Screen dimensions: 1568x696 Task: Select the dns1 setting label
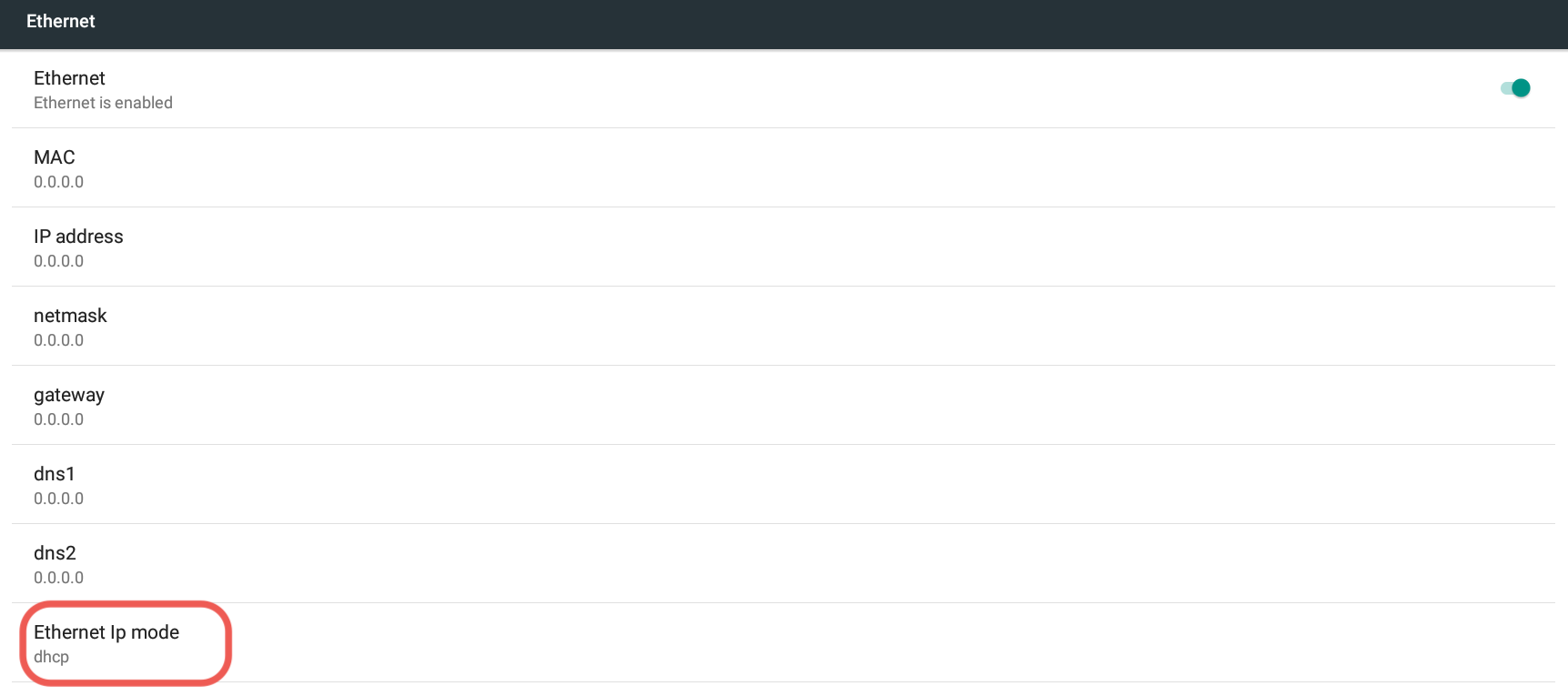click(x=55, y=474)
